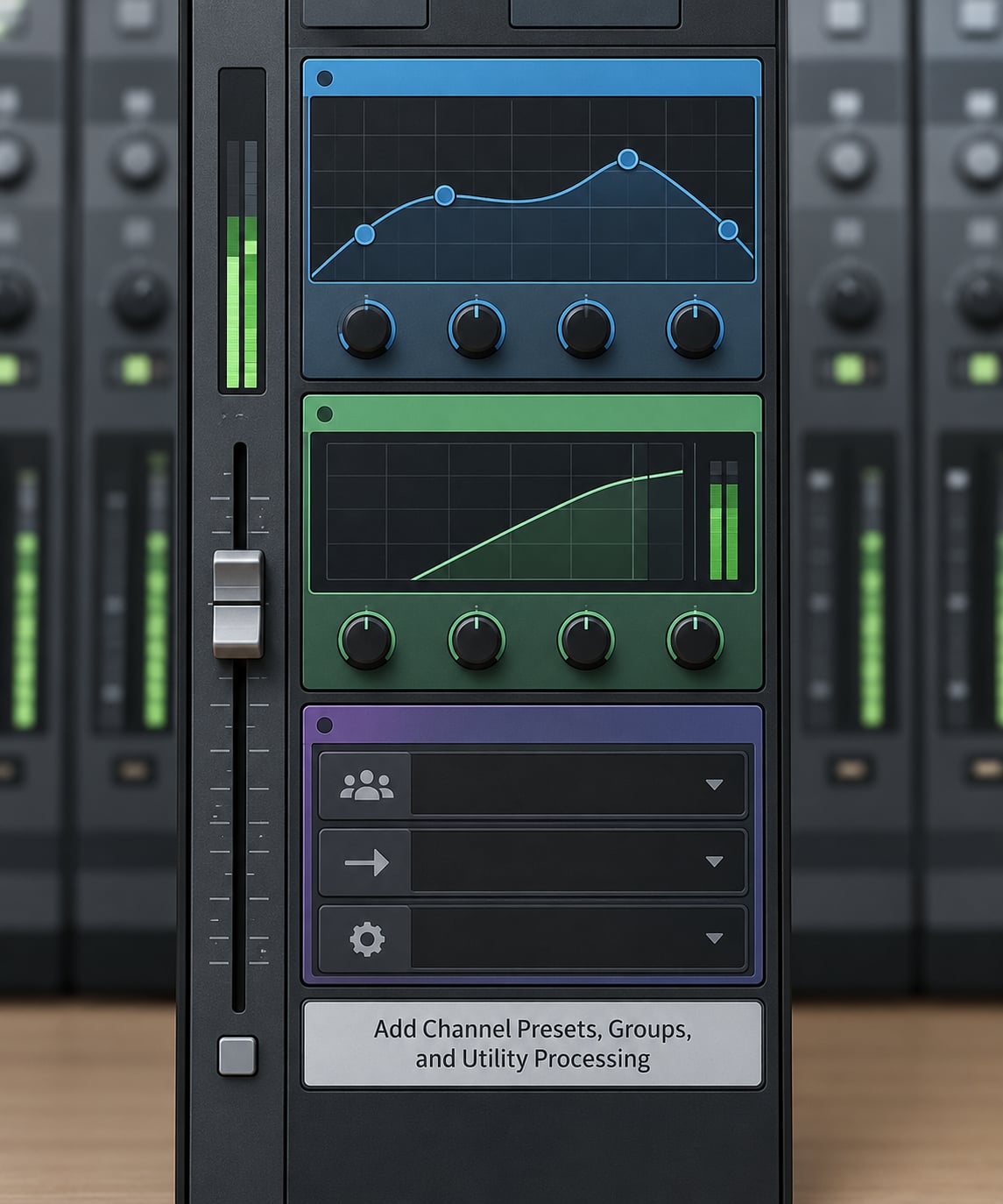Click the first EQ node on the curve

tap(364, 234)
